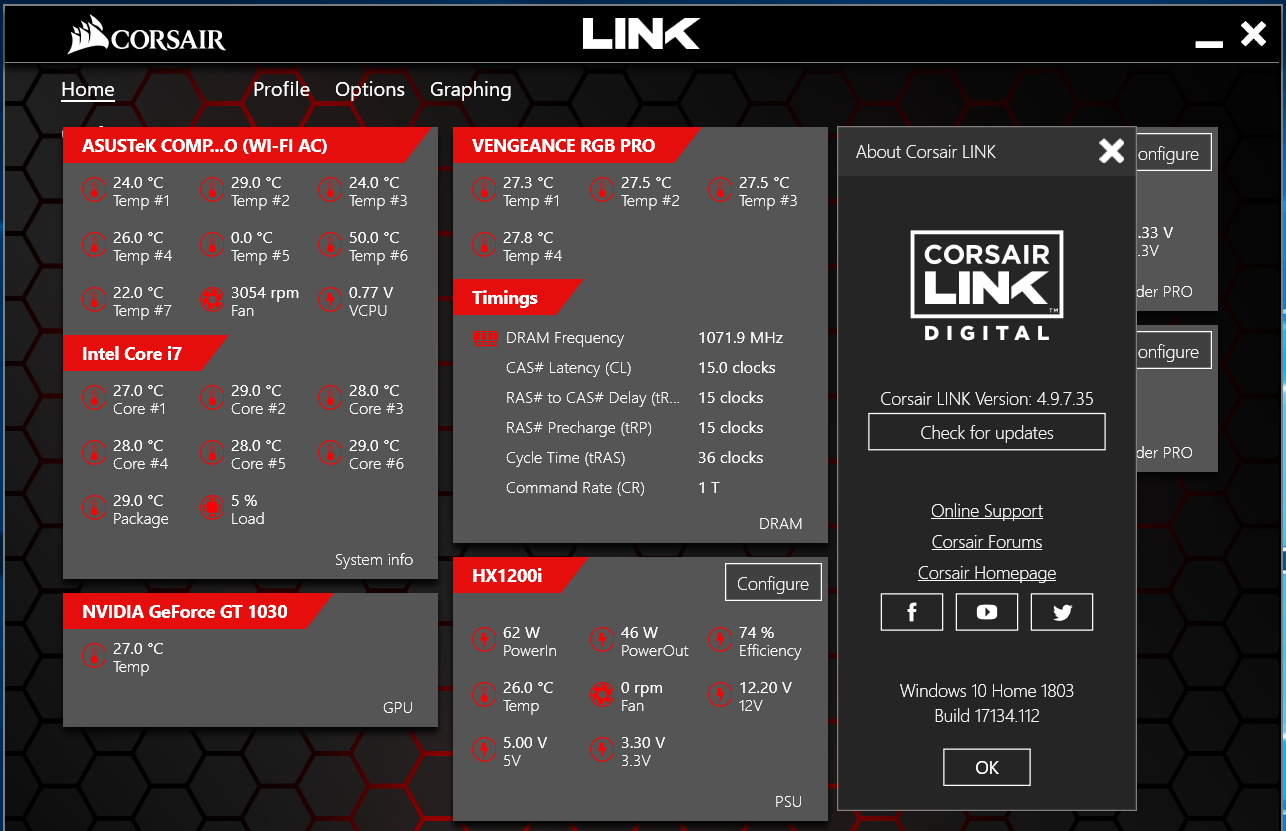Screen dimensions: 1286x831
Task: Click the ASUSTeK Temp #6 thermometer icon
Action: 330,244
